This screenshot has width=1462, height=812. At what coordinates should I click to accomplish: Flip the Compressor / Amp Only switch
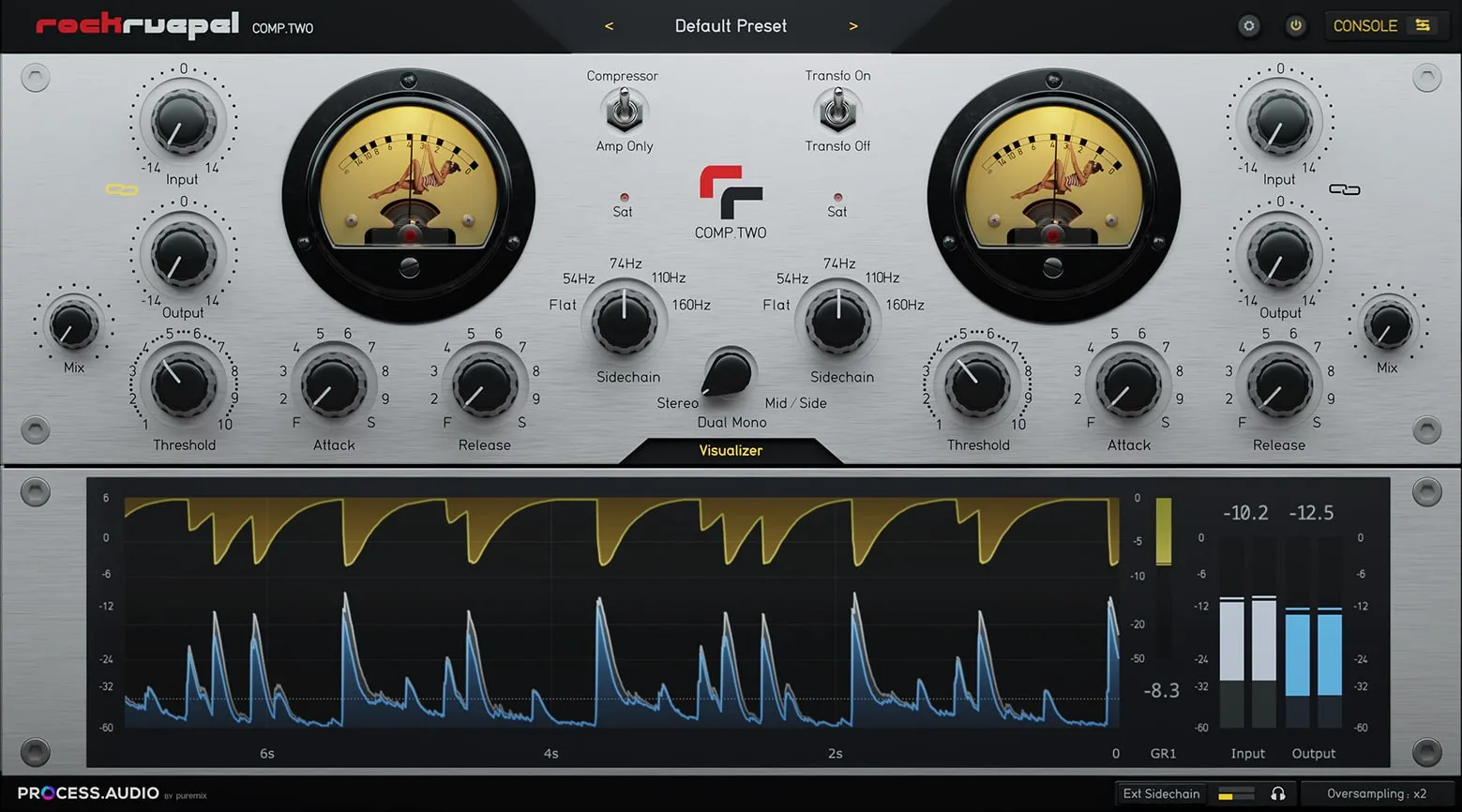(x=624, y=111)
